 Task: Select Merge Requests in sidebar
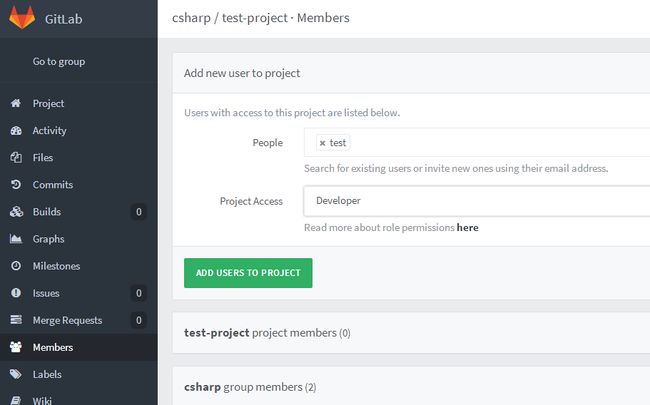[67, 320]
